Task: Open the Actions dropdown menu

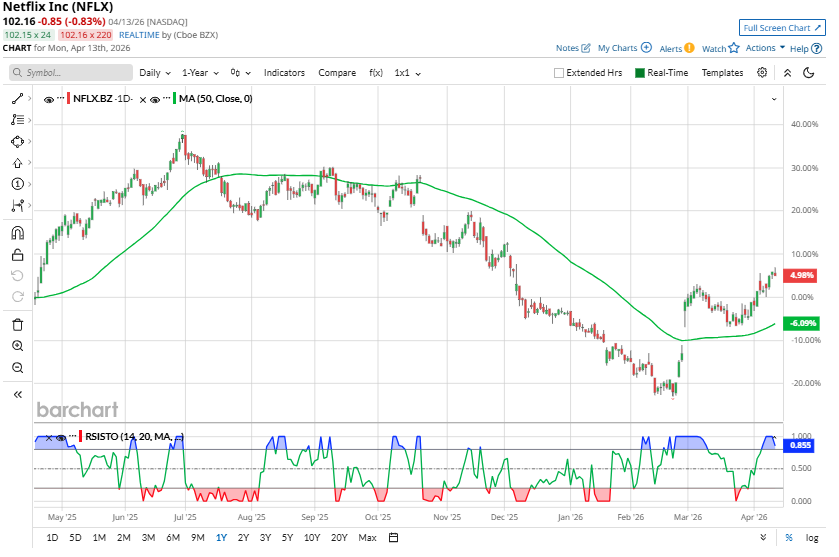Action: [765, 48]
